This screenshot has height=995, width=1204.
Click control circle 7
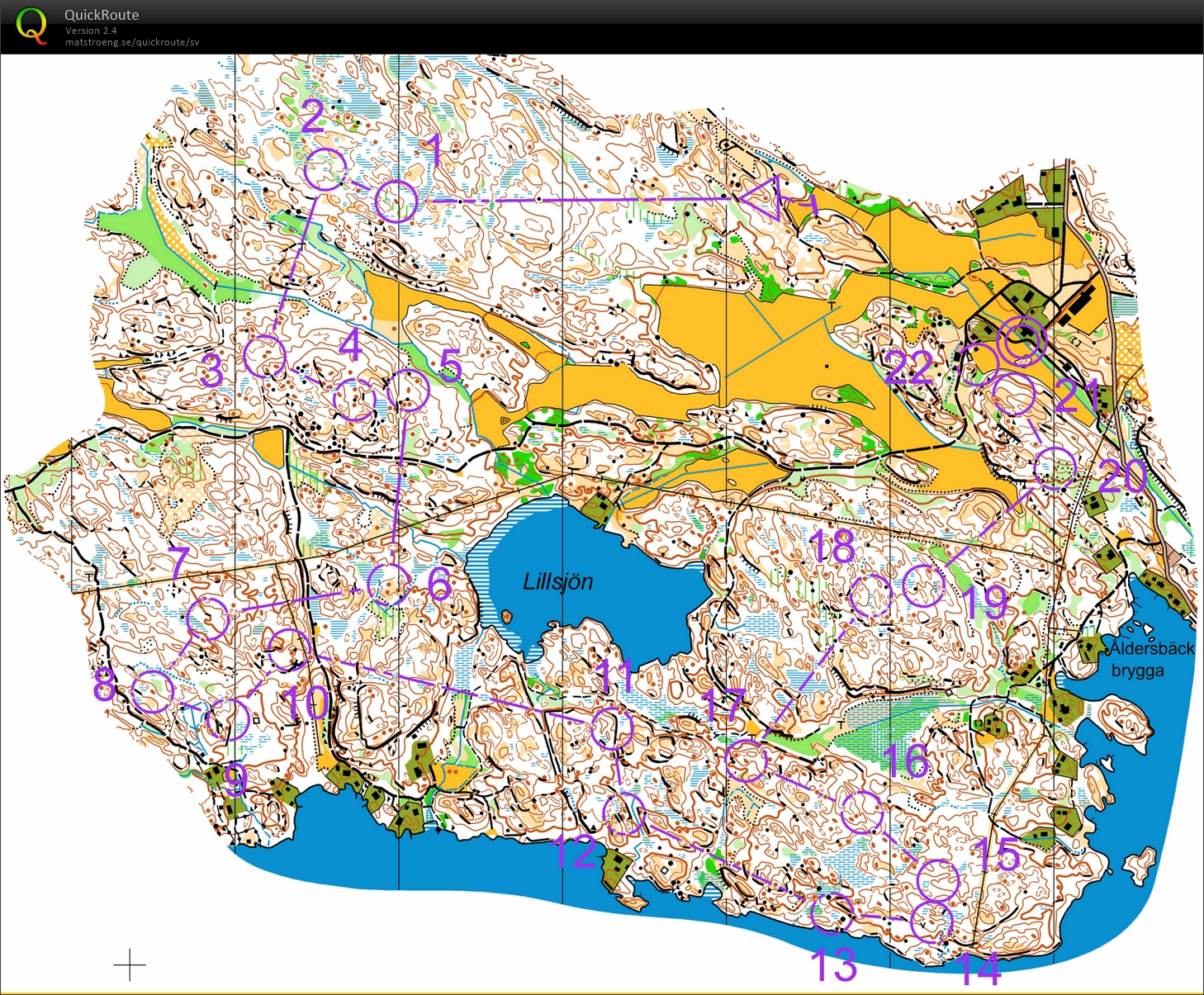[208, 618]
